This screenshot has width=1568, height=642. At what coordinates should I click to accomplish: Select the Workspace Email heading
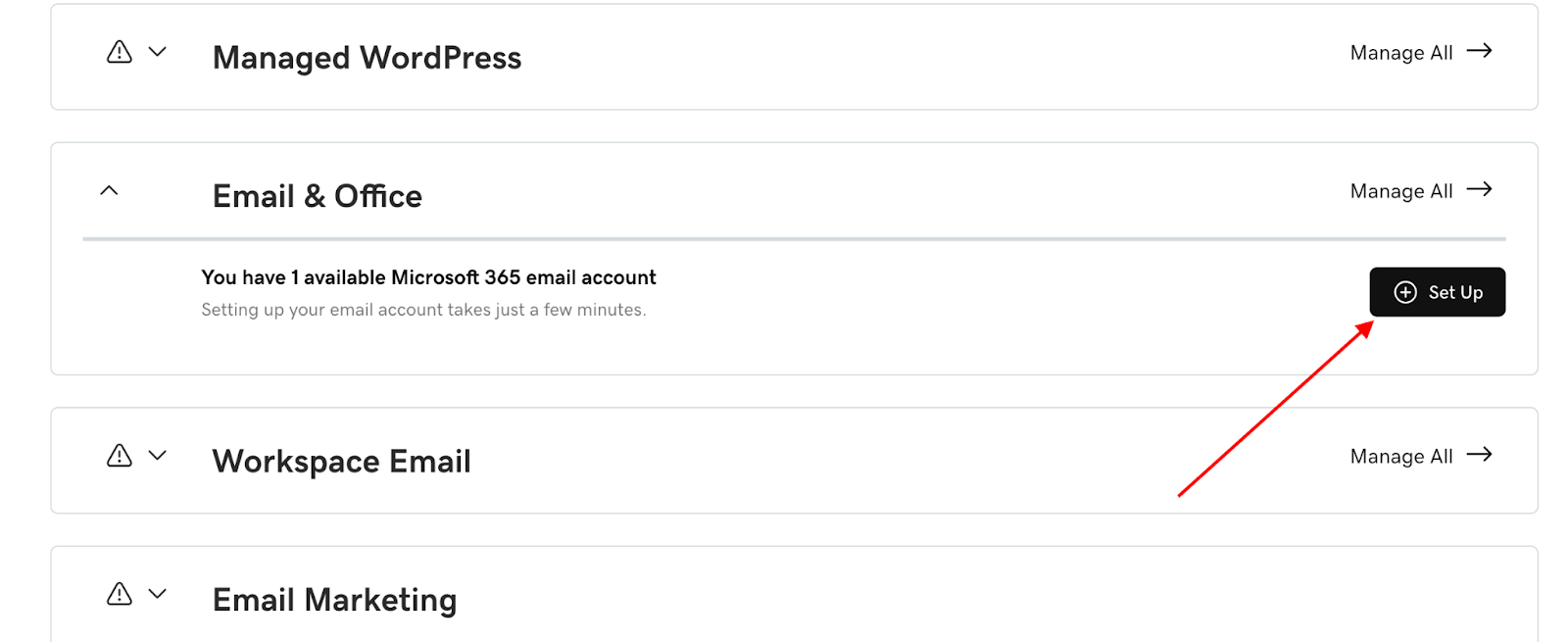point(341,462)
